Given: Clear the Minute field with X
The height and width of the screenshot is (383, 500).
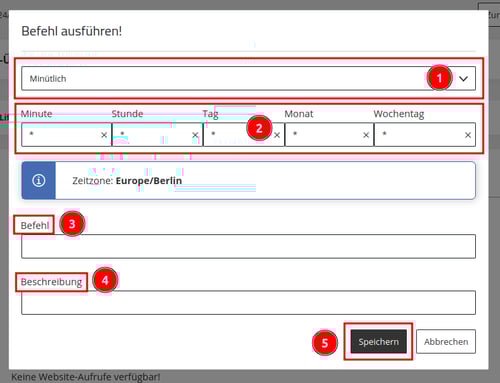Looking at the screenshot, I should click(104, 135).
